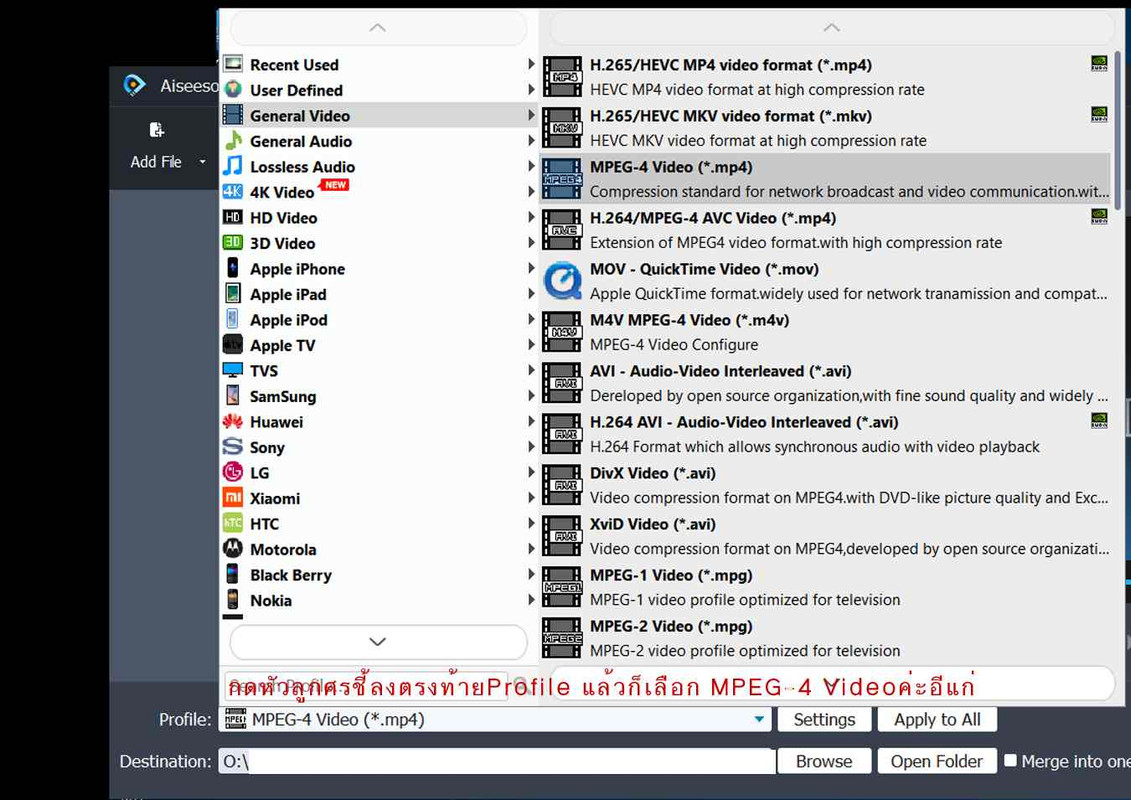Click category list scroll-up chevron
Viewport: 1131px width, 800px height.
pyautogui.click(x=378, y=28)
